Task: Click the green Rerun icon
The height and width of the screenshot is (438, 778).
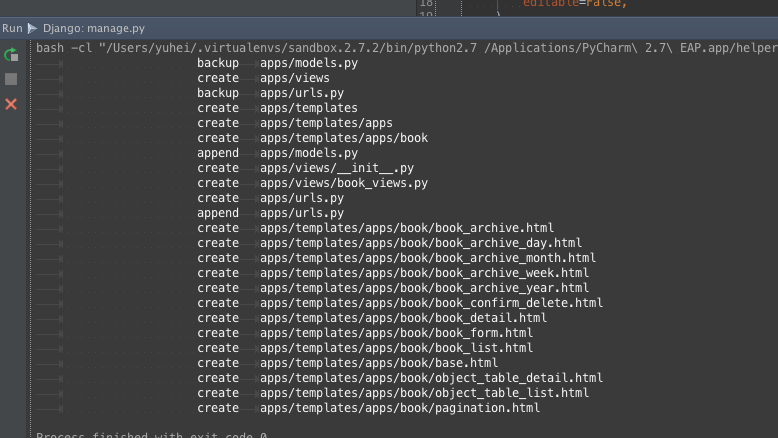Action: [x=11, y=55]
